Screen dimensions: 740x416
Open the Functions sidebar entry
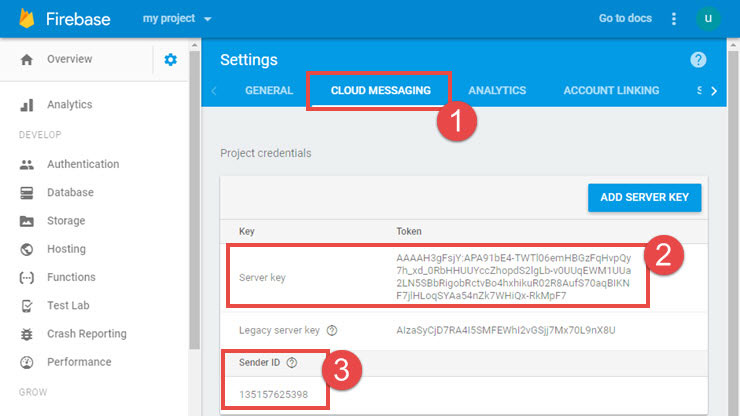pos(71,278)
